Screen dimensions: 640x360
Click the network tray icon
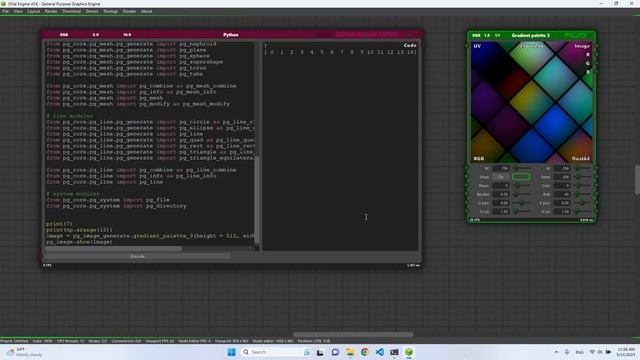[x=592, y=352]
